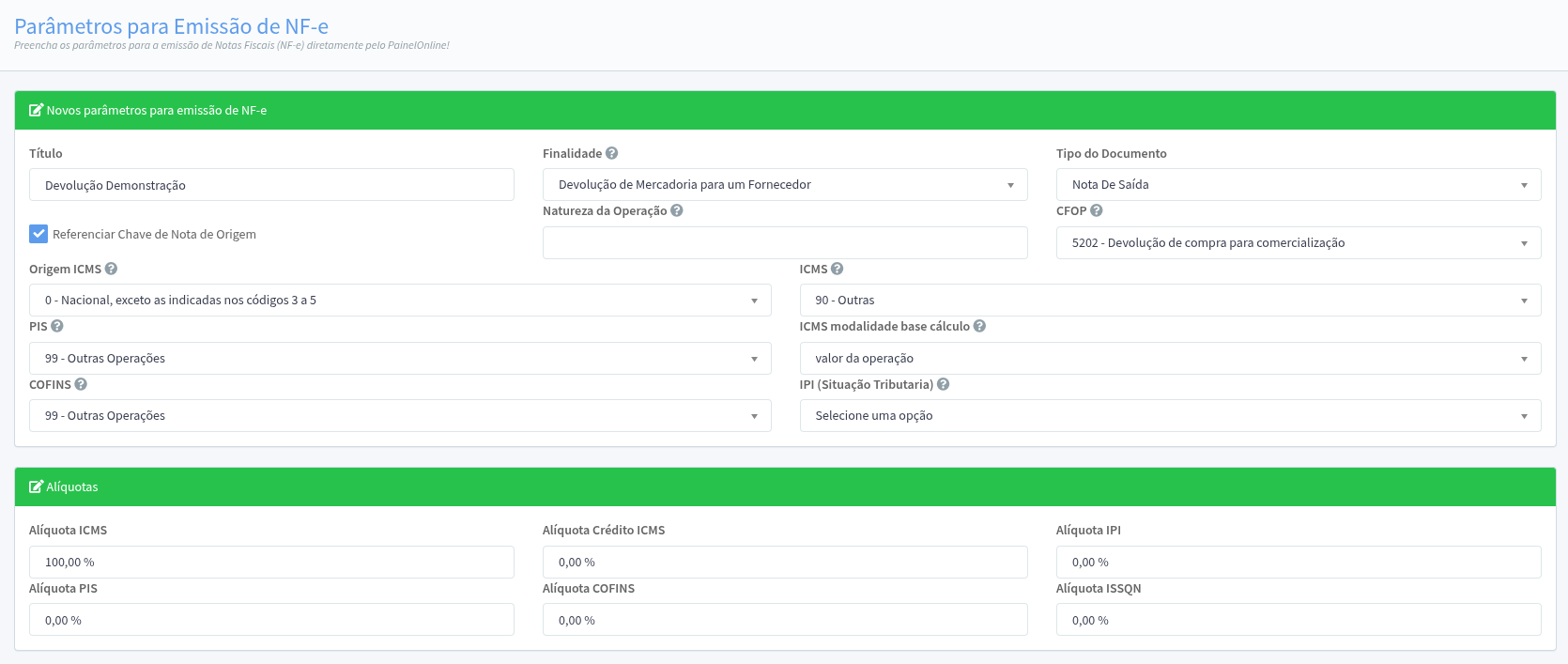Viewport: 1568px width, 664px height.
Task: Expand the ICMS '90 - Outras' dropdown
Action: tap(1169, 301)
